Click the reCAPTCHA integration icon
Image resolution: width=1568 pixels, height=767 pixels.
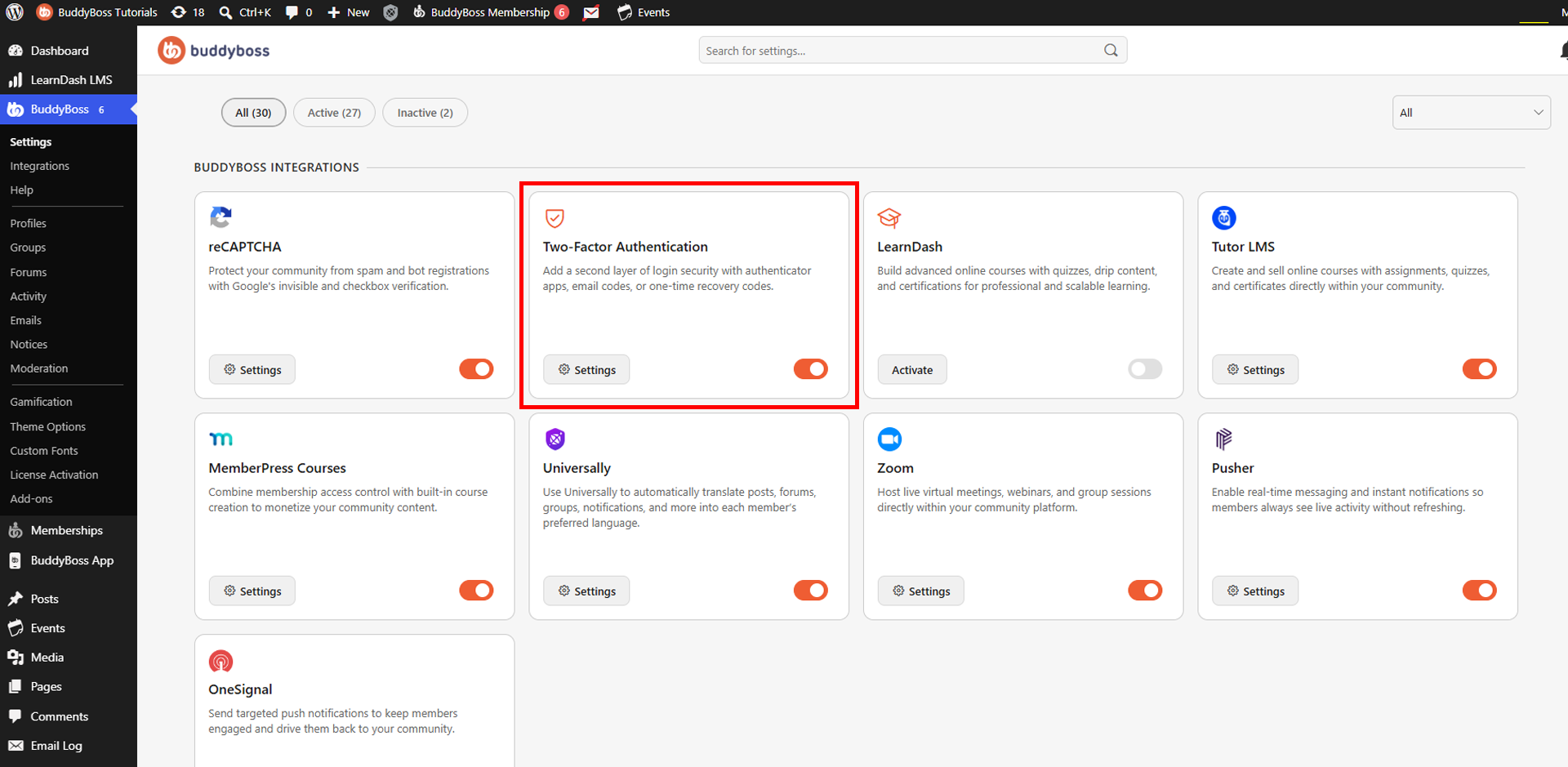[x=220, y=217]
